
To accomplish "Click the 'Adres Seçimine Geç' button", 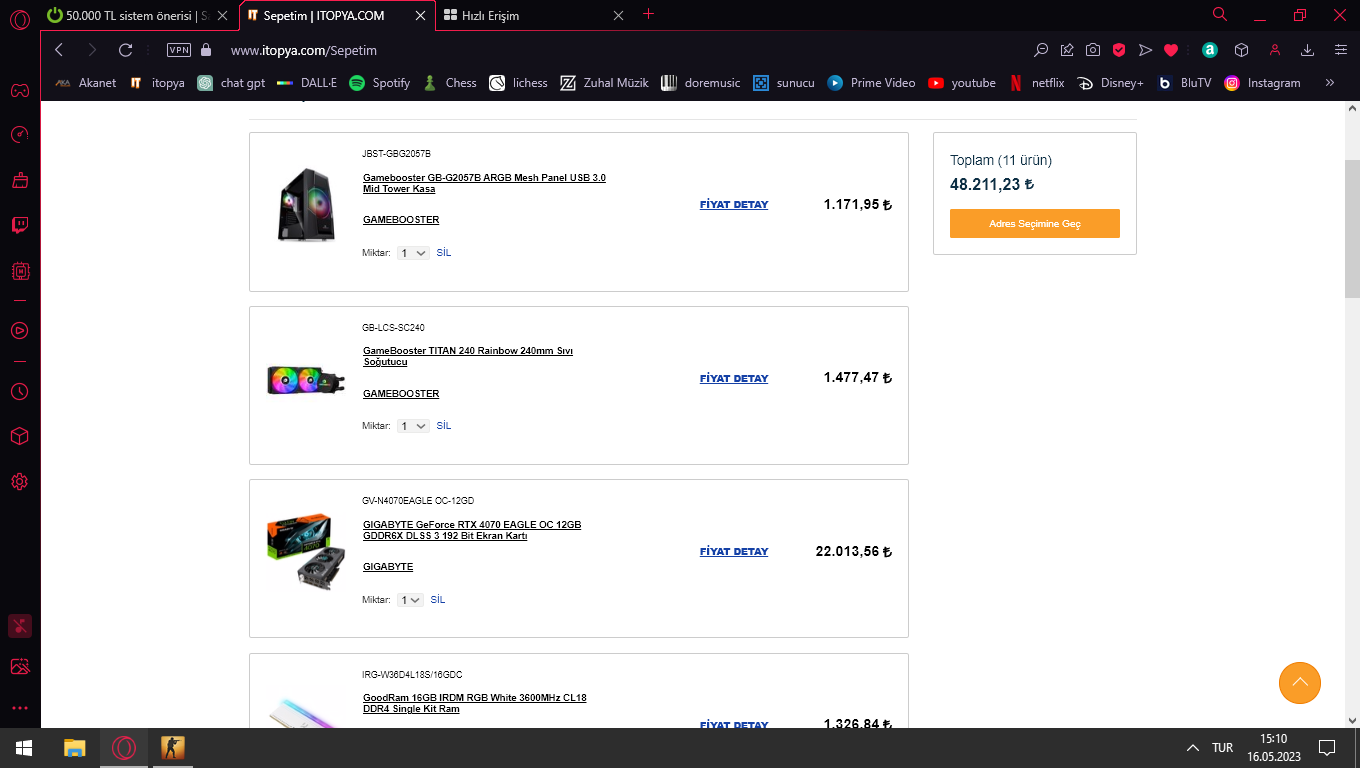I will pyautogui.click(x=1035, y=223).
